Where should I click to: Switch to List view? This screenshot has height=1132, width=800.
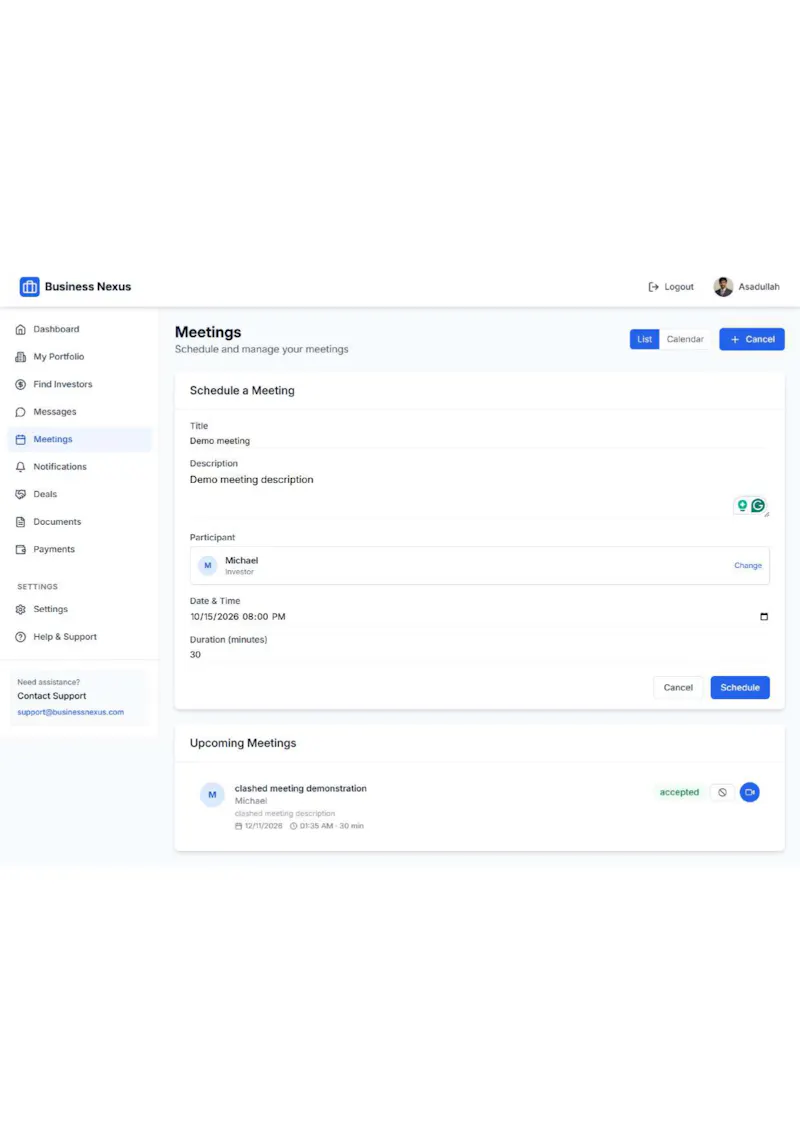pyautogui.click(x=644, y=339)
